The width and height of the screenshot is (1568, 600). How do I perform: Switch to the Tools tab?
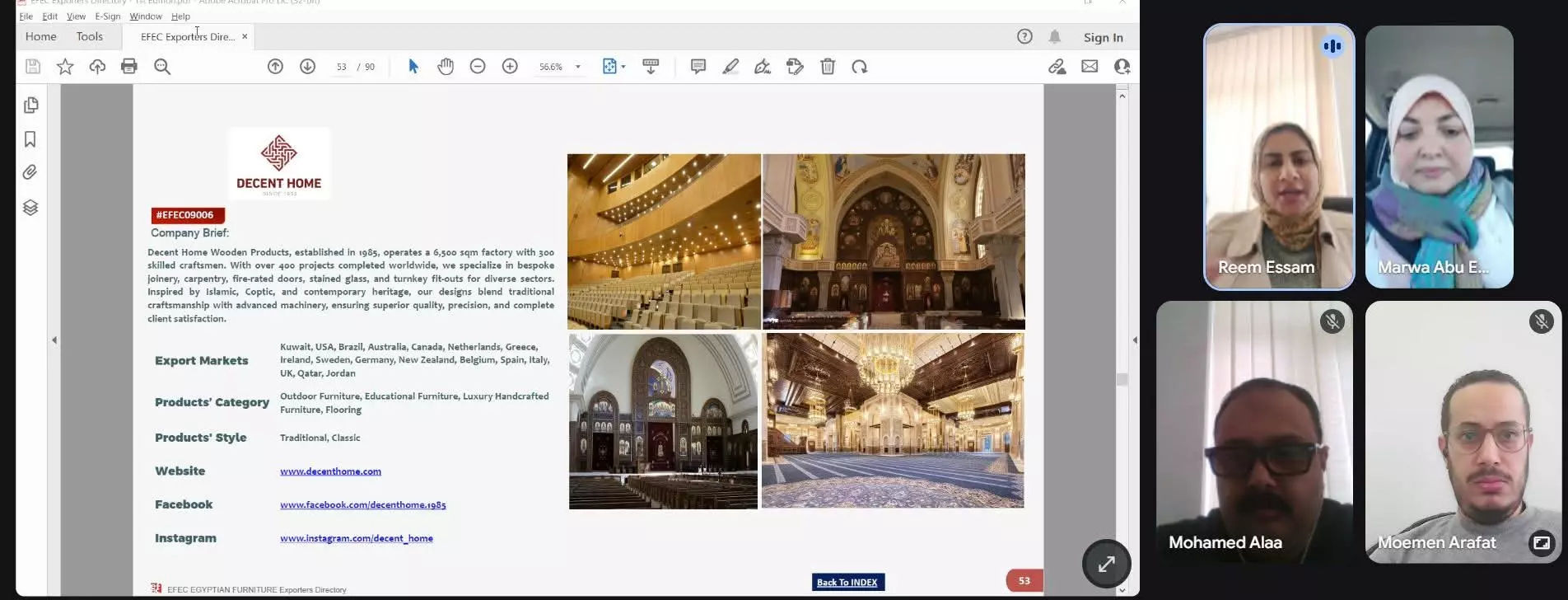(x=89, y=36)
